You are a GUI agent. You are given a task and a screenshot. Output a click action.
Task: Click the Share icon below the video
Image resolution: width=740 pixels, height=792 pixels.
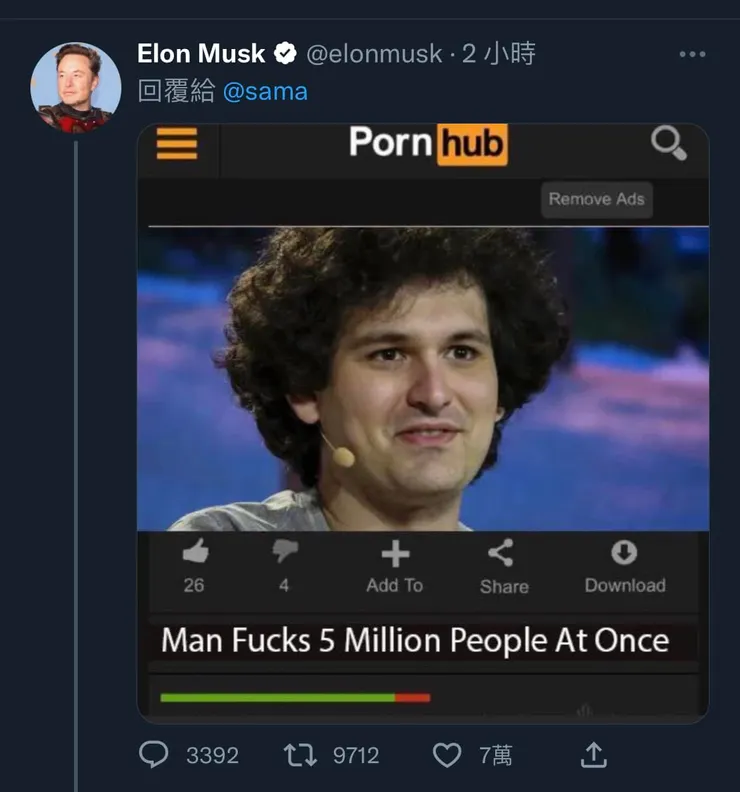501,552
